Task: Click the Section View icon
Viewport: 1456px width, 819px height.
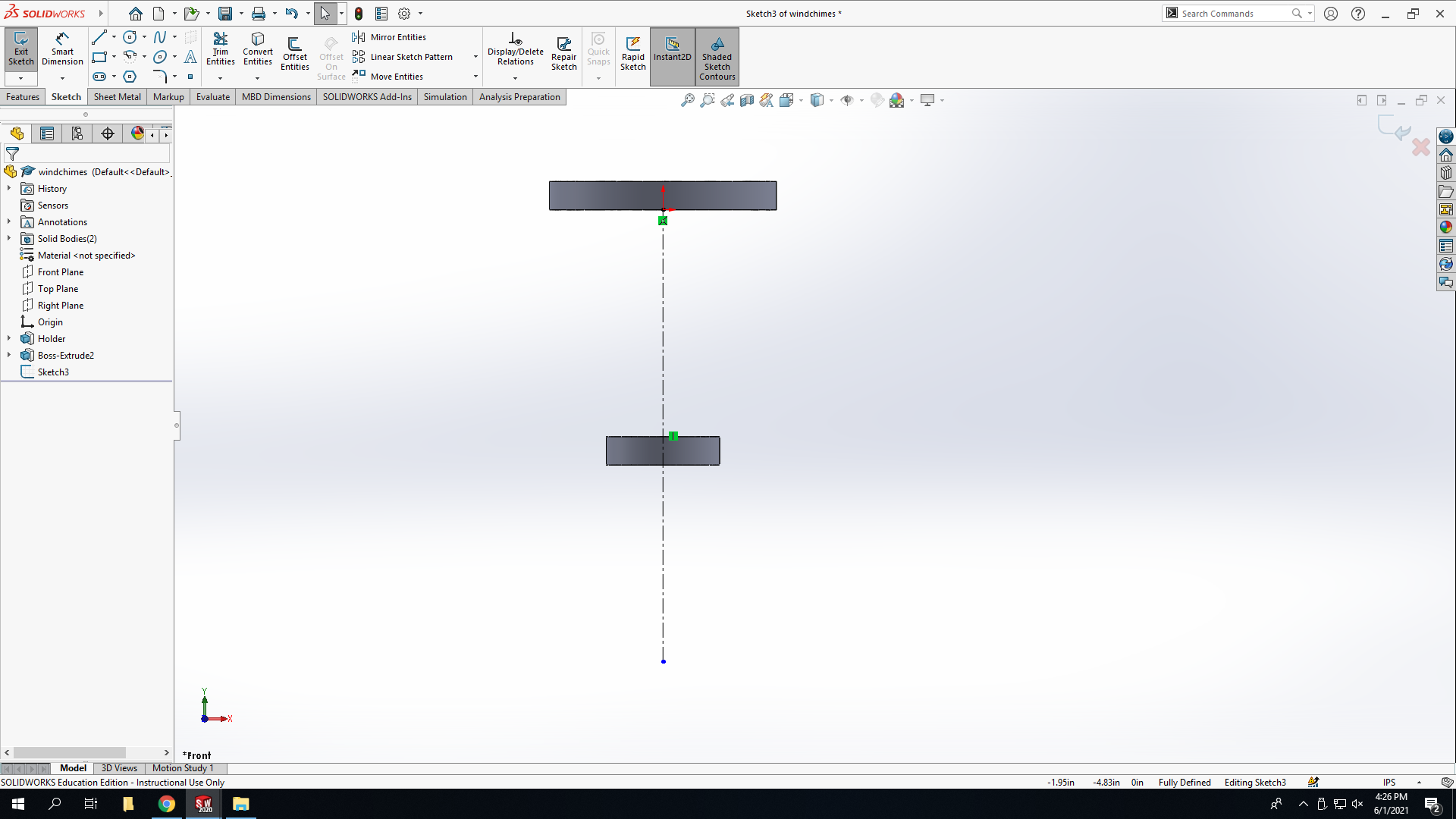Action: (x=746, y=100)
